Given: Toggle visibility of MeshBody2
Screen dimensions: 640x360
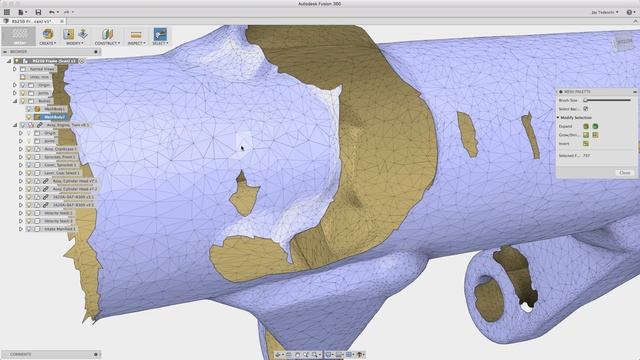Looking at the screenshot, I should pos(29,117).
